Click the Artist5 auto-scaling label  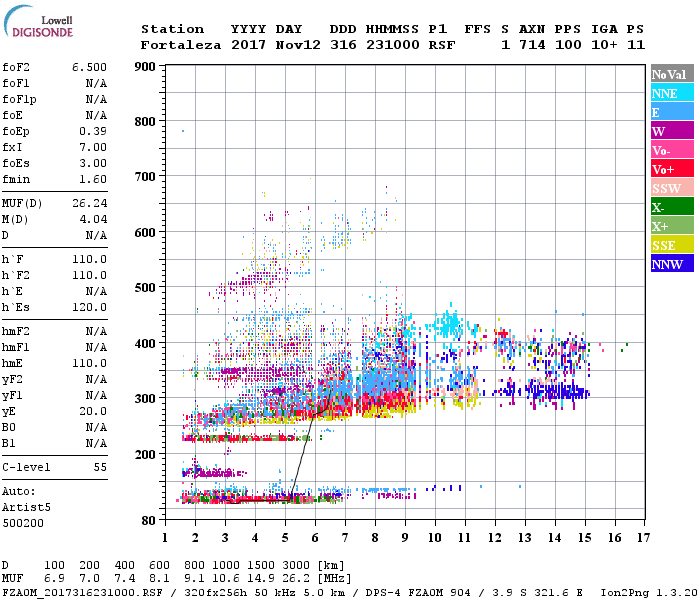[26, 508]
